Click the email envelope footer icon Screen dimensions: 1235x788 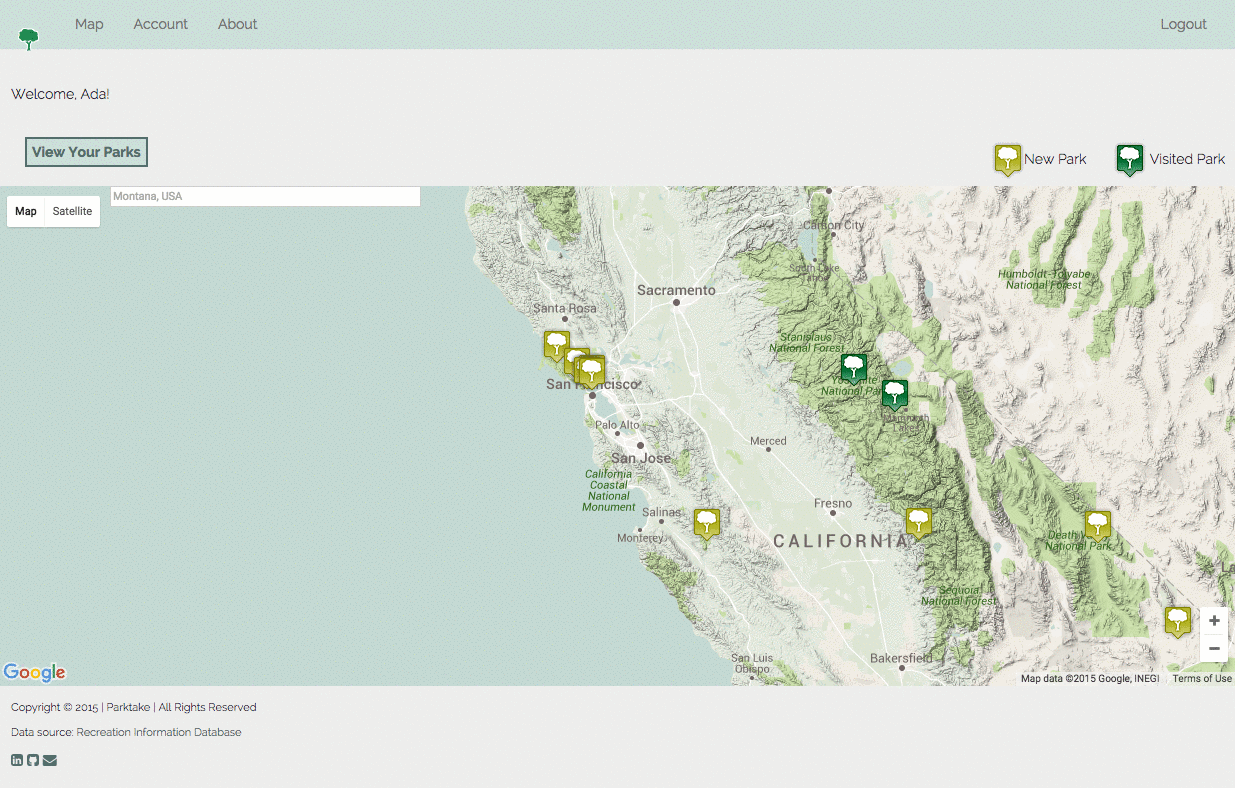coord(50,760)
